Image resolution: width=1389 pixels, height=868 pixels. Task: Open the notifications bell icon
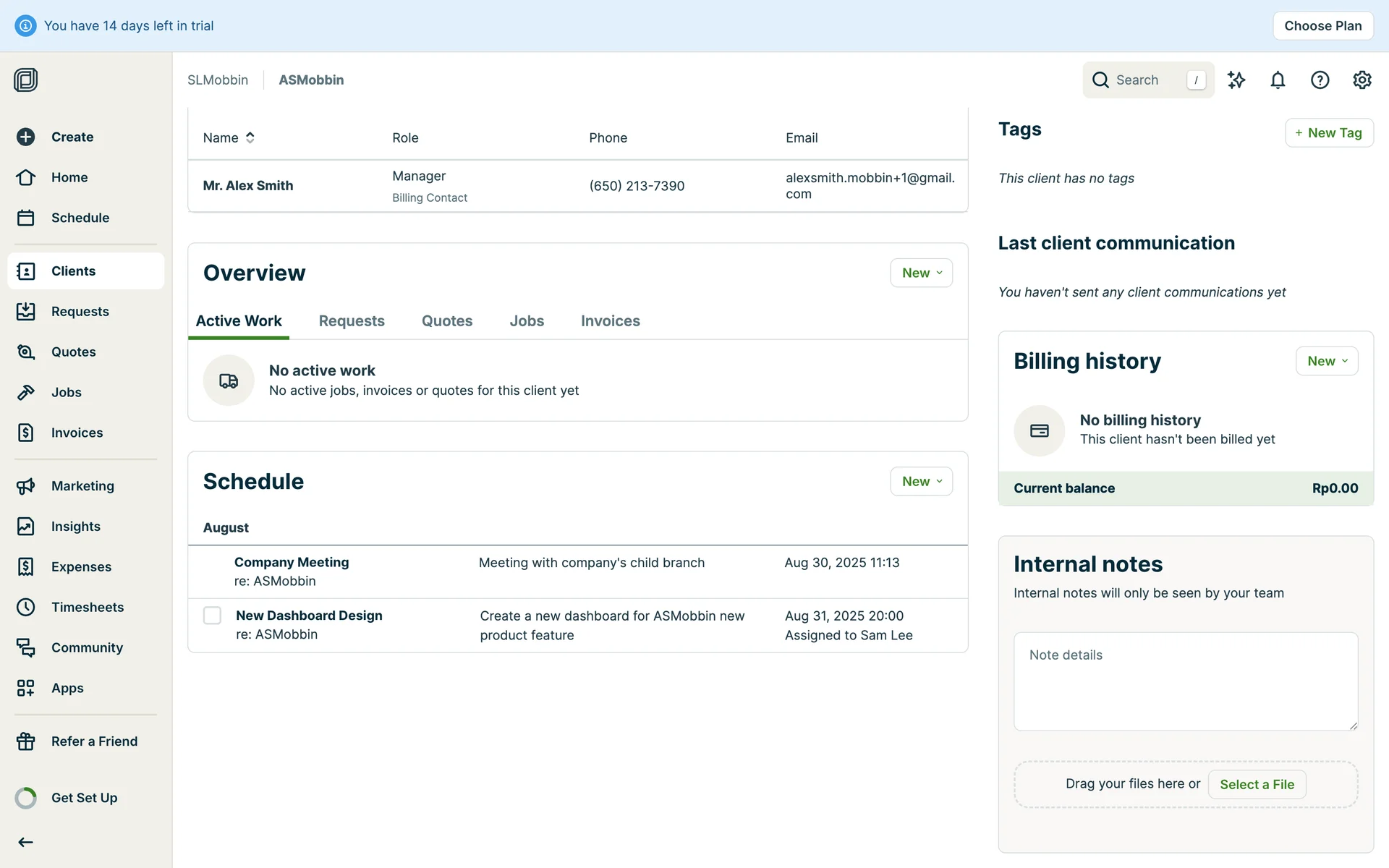pos(1278,80)
